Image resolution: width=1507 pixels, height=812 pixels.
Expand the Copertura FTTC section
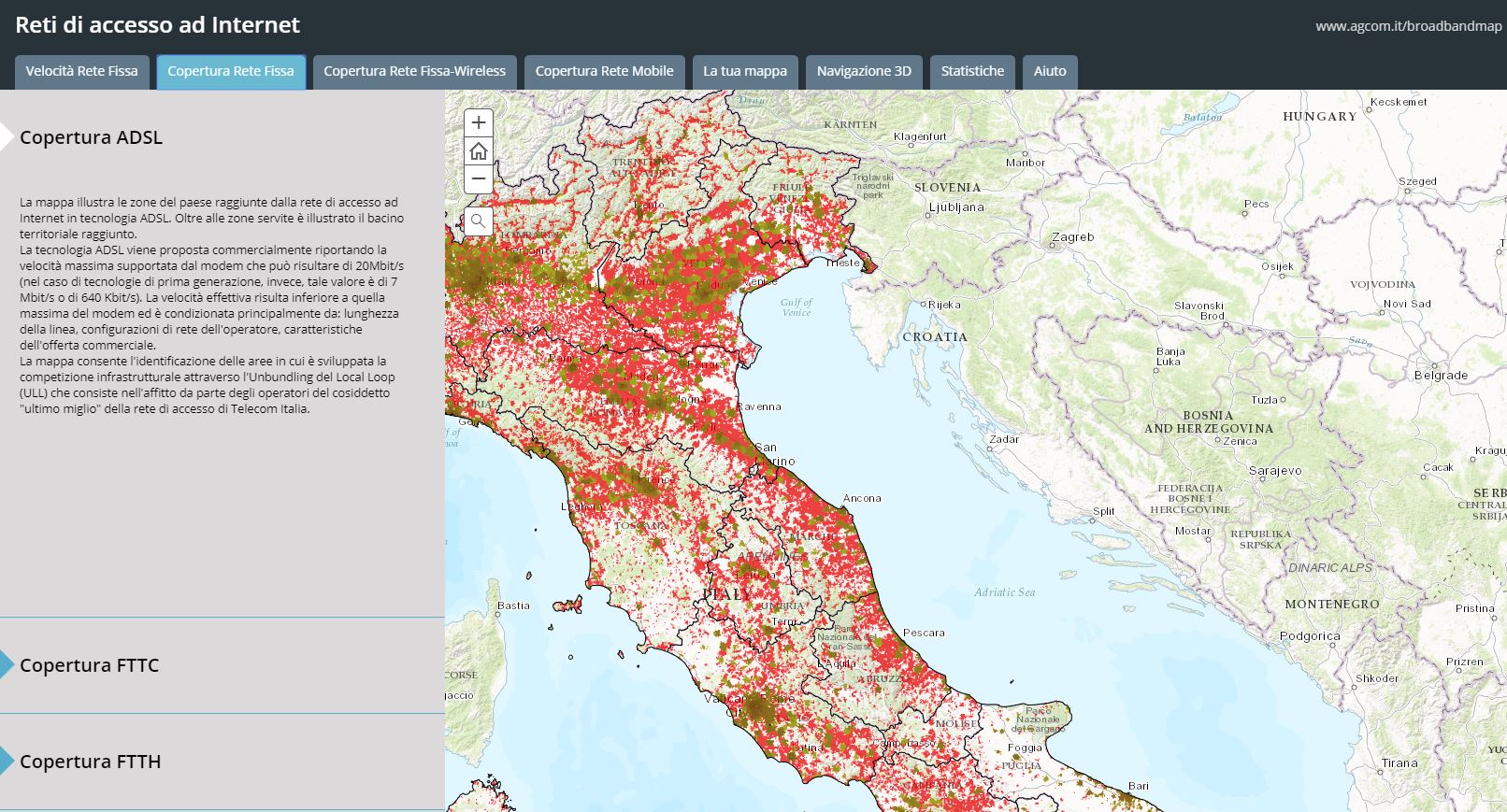click(x=89, y=665)
